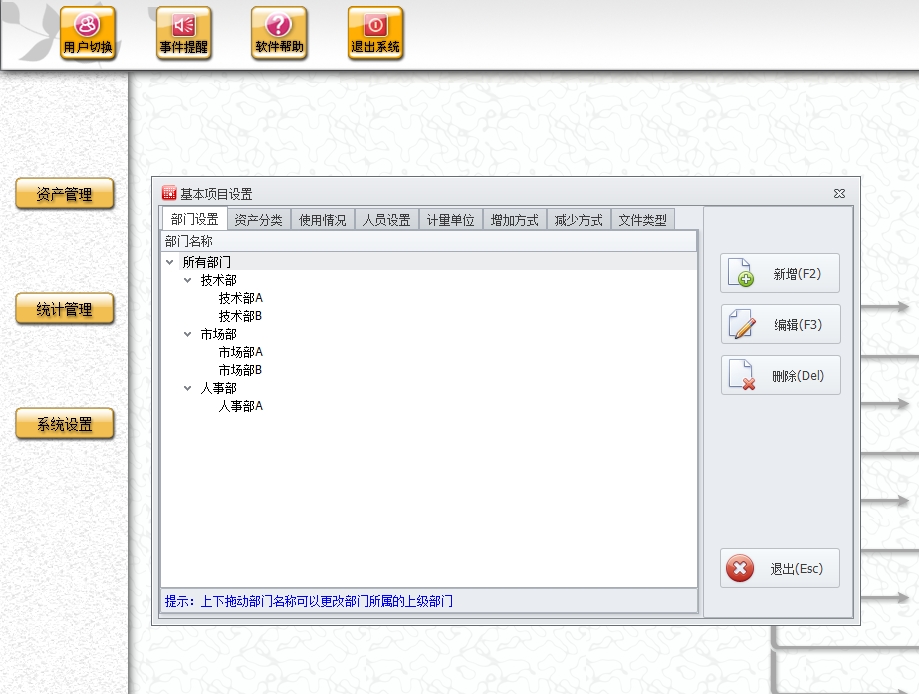The width and height of the screenshot is (919, 694).
Task: Open 统计管理 in the sidebar
Action: (65, 310)
